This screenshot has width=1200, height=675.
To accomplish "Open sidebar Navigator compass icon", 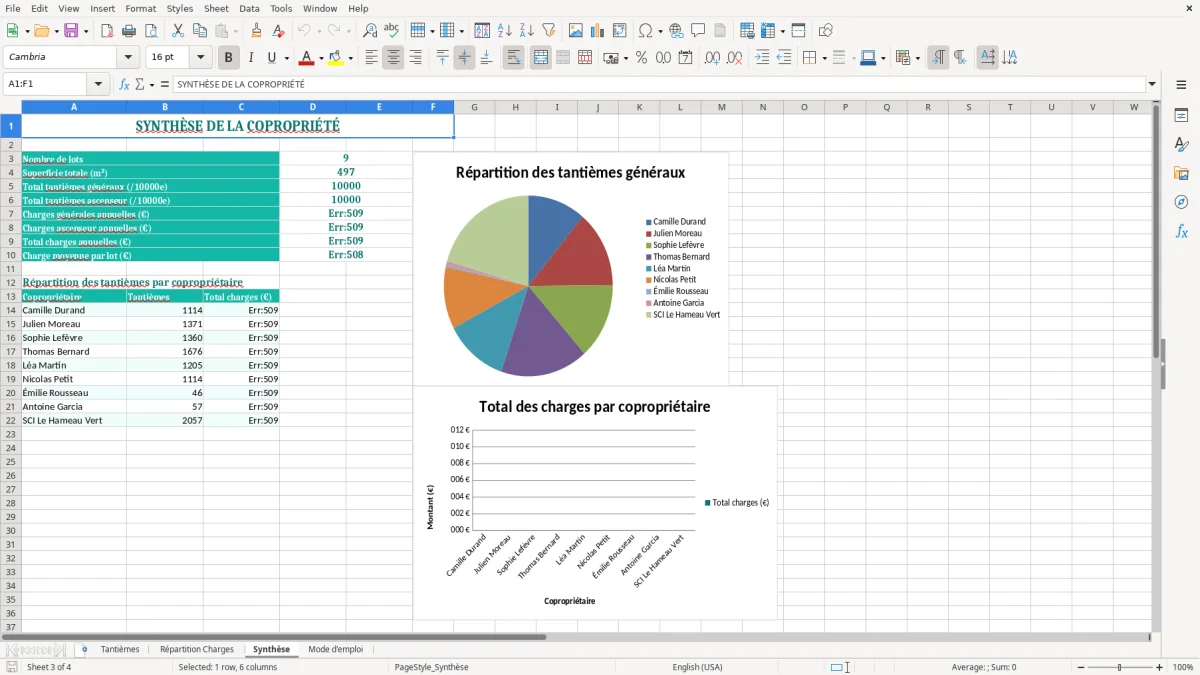I will coord(1181,202).
